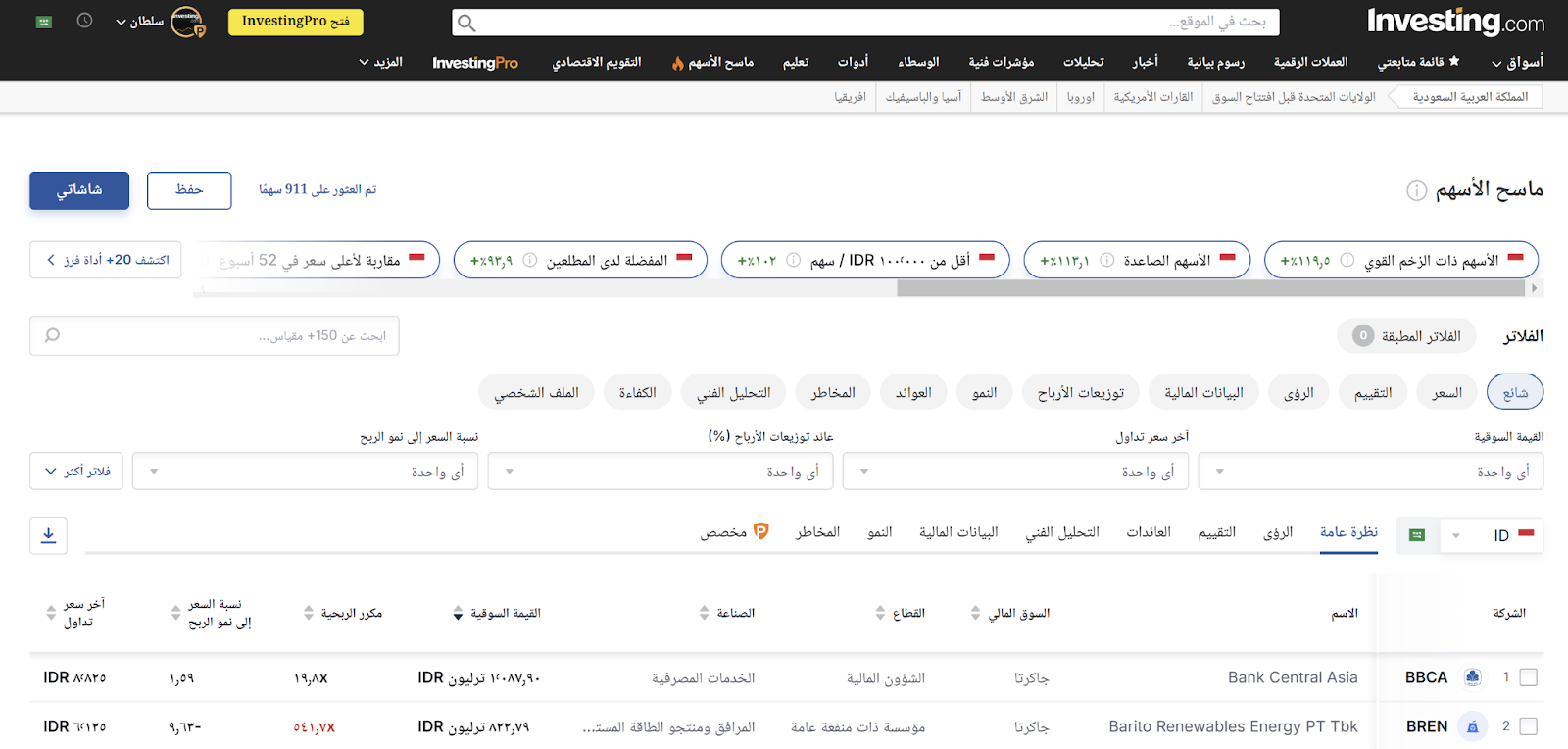Click the BREN company logo icon
This screenshot has width=1568, height=749.
point(1472,726)
